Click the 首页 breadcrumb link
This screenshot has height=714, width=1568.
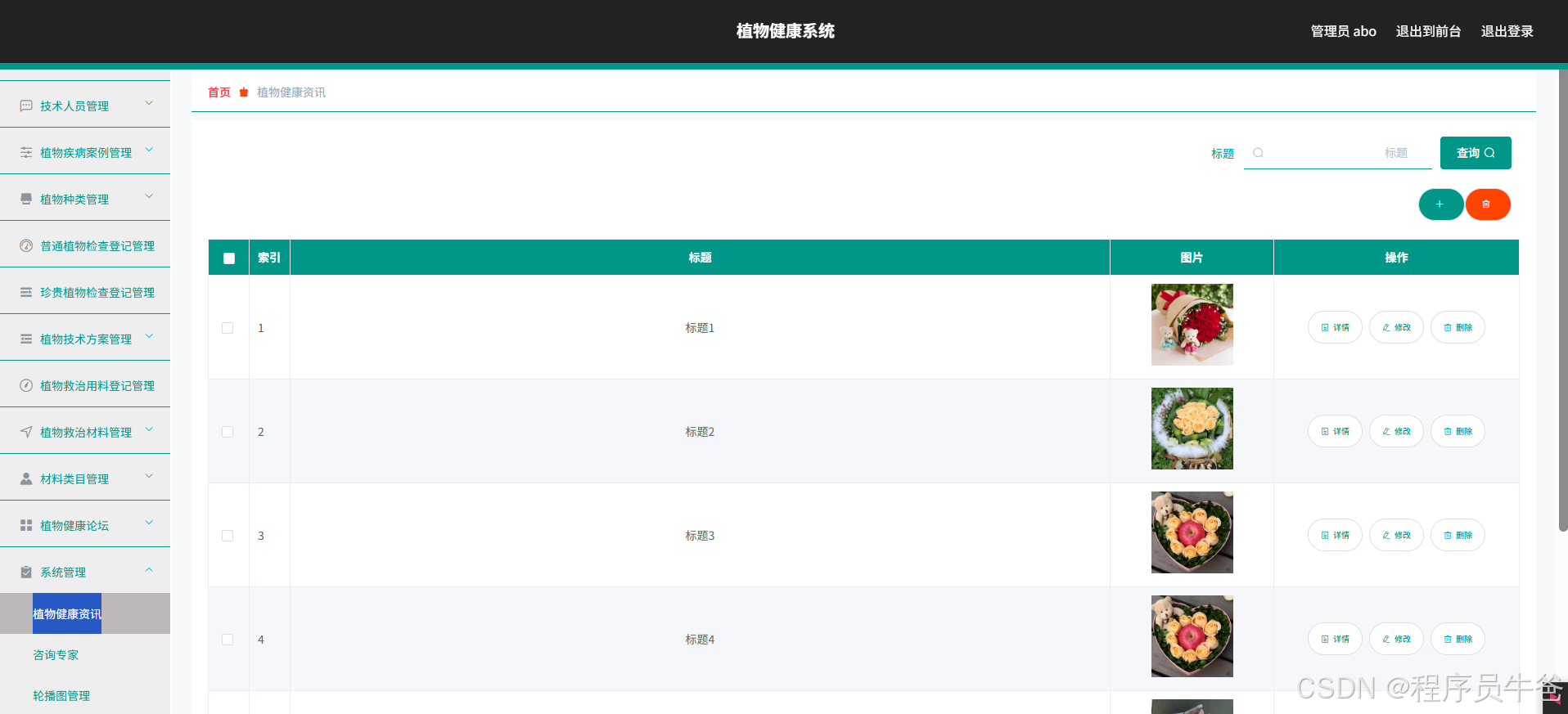tap(219, 92)
